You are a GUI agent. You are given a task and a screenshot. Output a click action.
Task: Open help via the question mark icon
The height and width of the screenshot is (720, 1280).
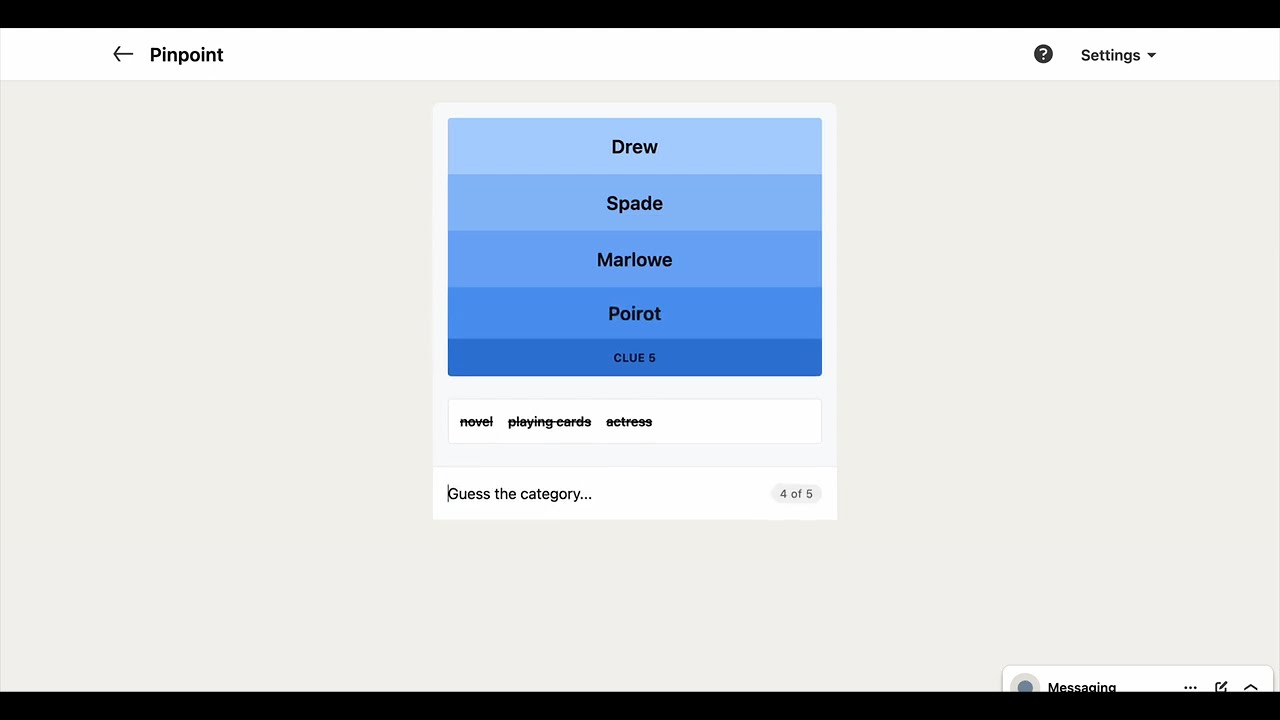pyautogui.click(x=1043, y=55)
